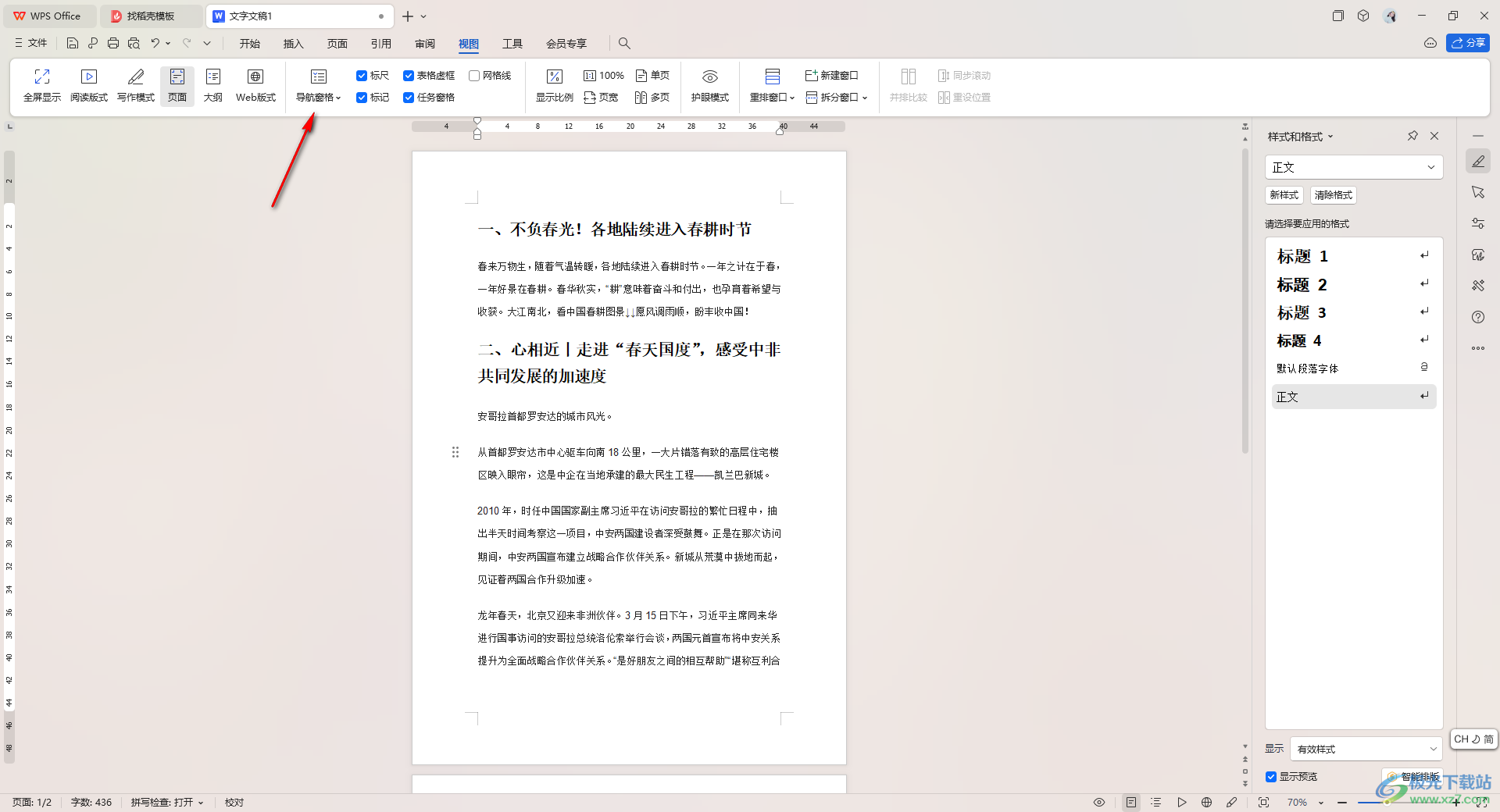Click the horizontal ruler right indent marker
This screenshot has height=812, width=1500.
pos(780,130)
